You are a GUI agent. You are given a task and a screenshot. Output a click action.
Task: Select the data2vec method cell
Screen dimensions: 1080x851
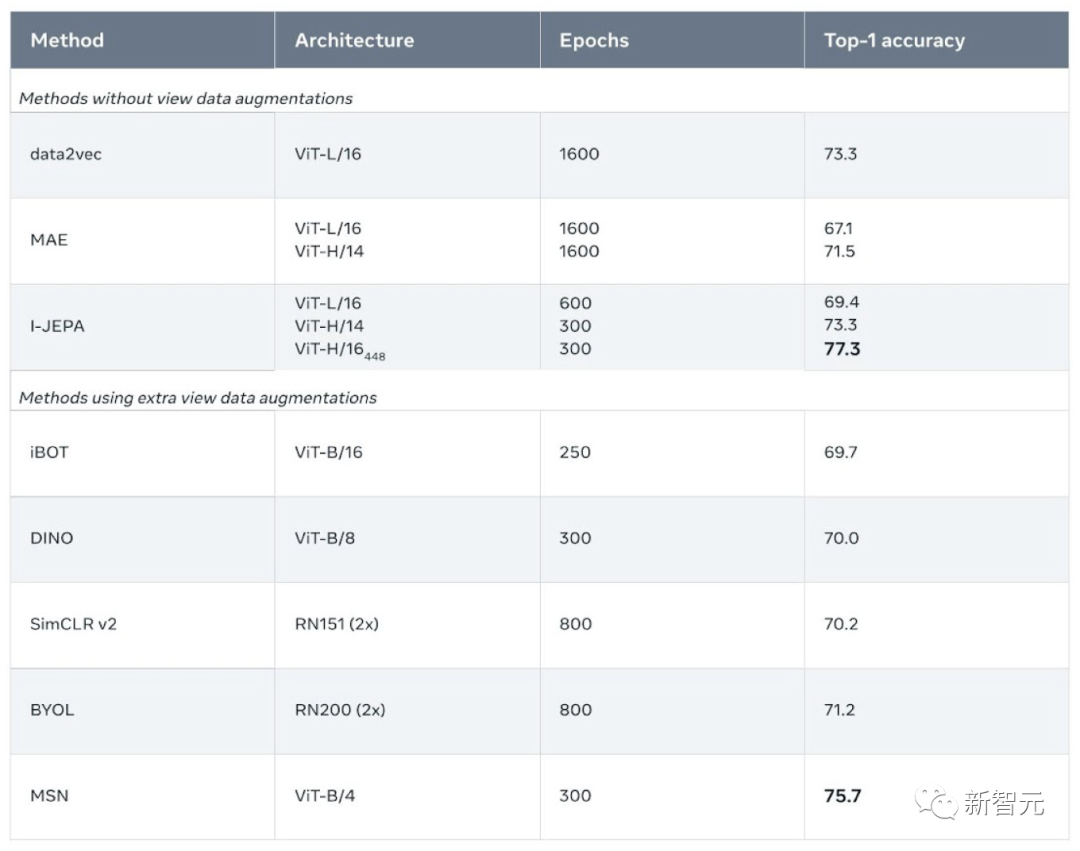click(x=143, y=155)
